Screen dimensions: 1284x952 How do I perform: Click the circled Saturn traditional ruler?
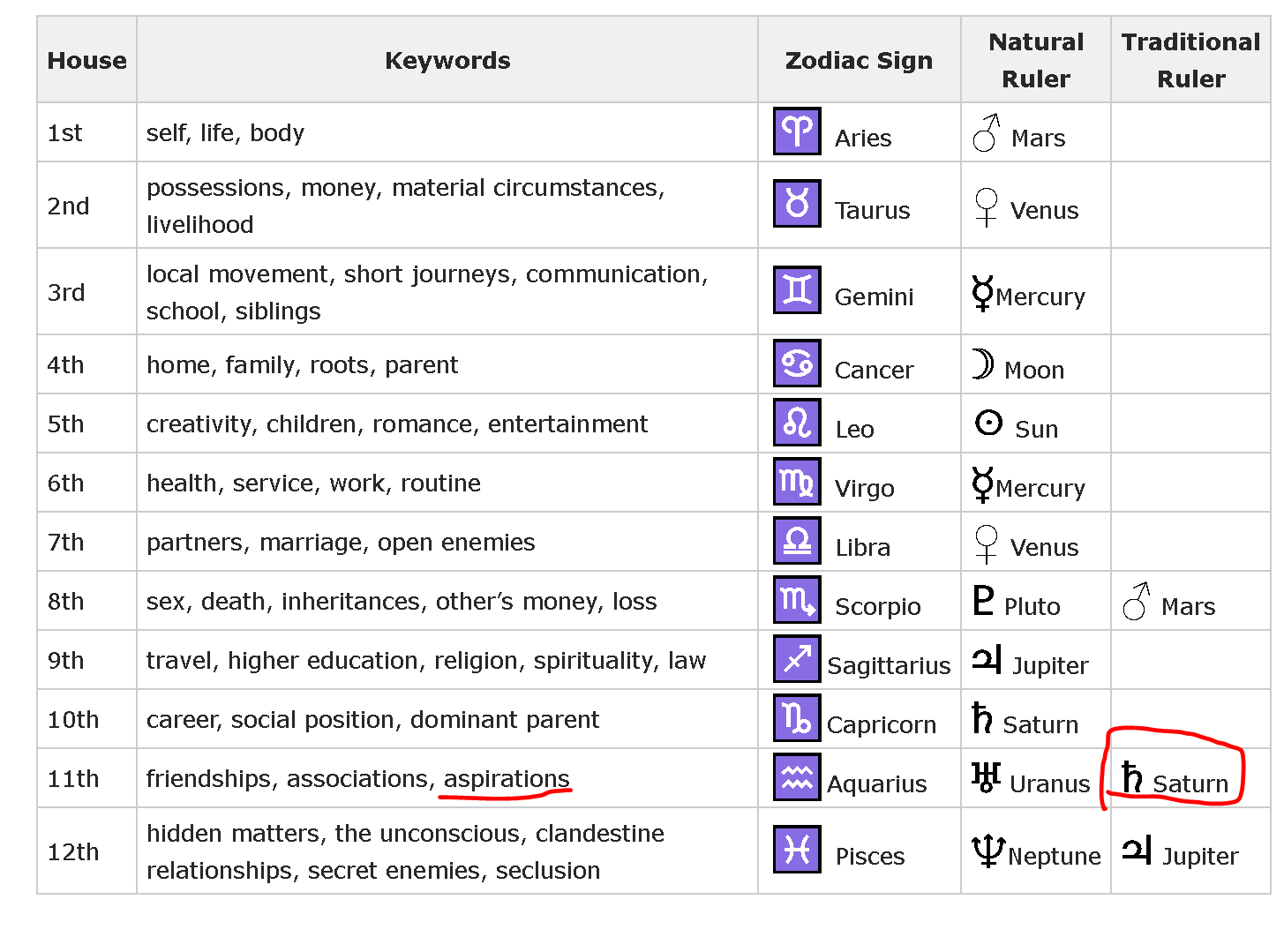pyautogui.click(x=1175, y=780)
